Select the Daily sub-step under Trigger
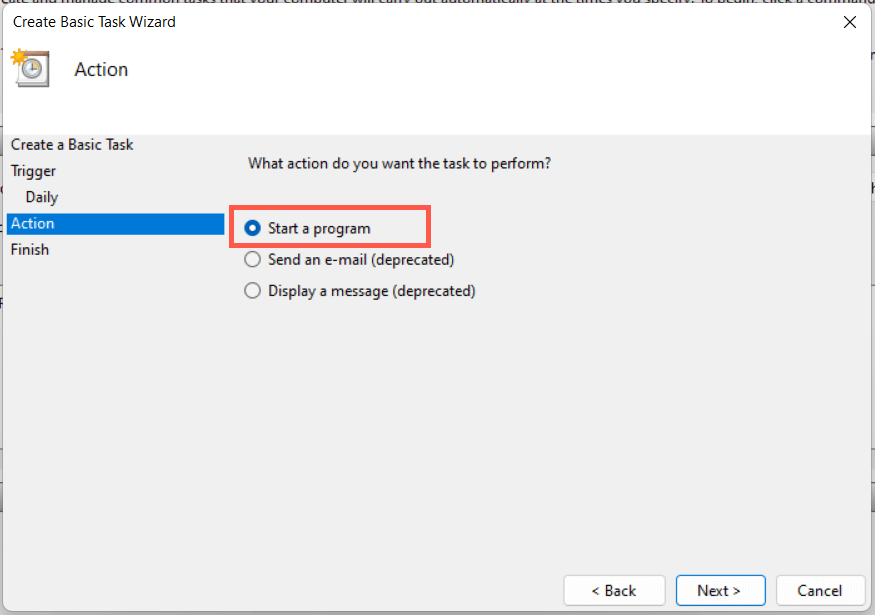This screenshot has width=875, height=615. point(42,197)
